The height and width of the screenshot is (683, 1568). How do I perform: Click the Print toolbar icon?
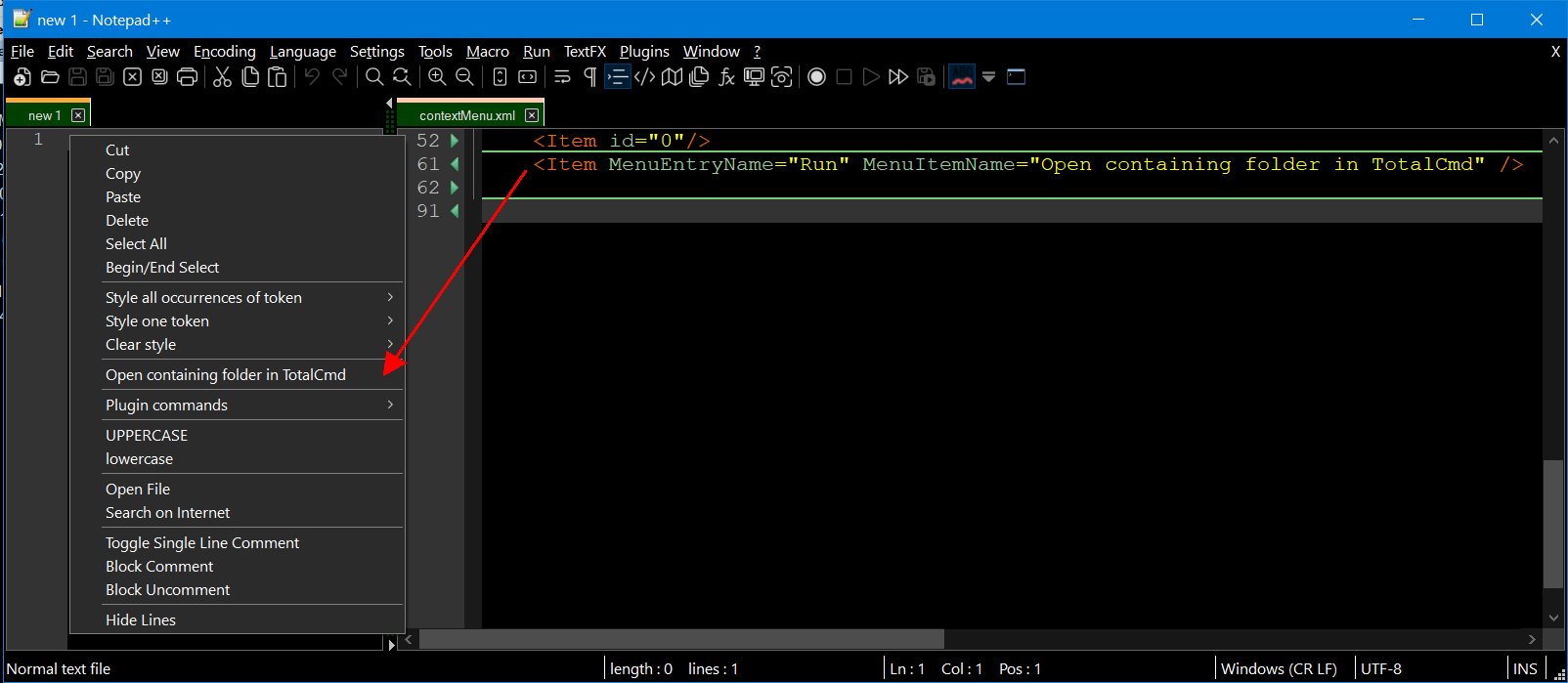coord(187,77)
